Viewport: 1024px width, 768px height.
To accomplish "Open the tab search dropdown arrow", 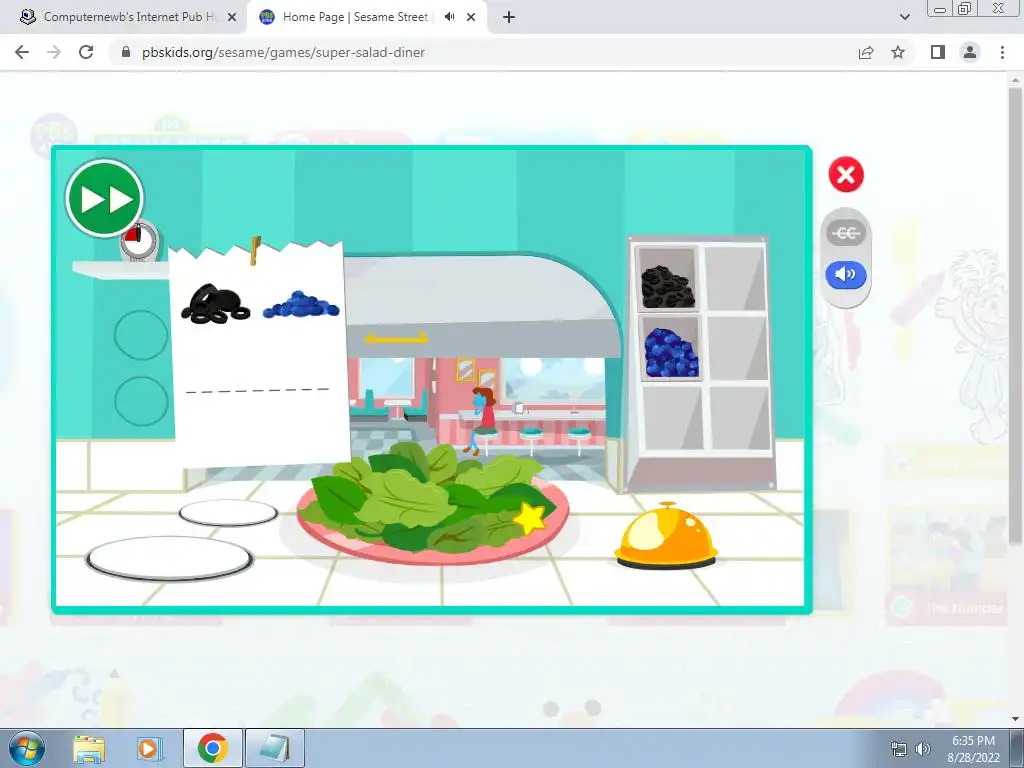I will [x=904, y=17].
